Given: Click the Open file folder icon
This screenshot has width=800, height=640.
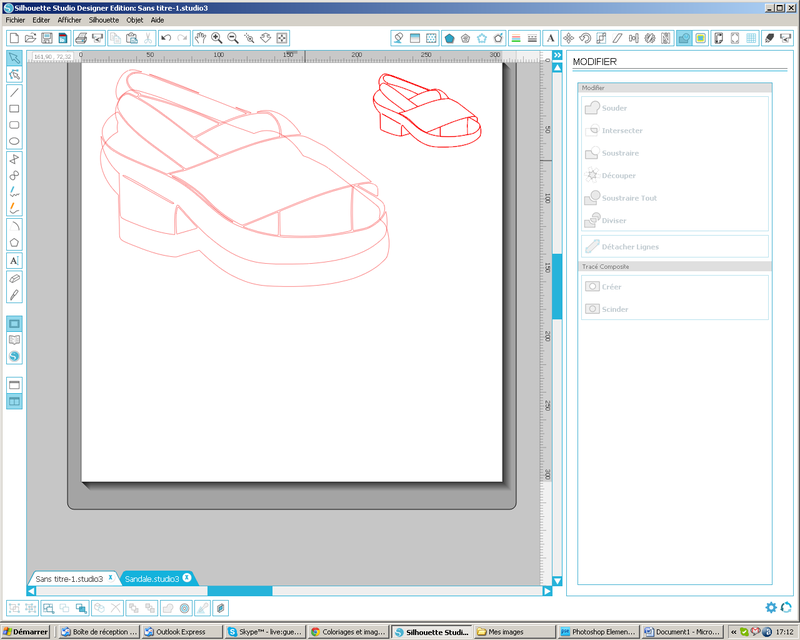Looking at the screenshot, I should pos(31,38).
